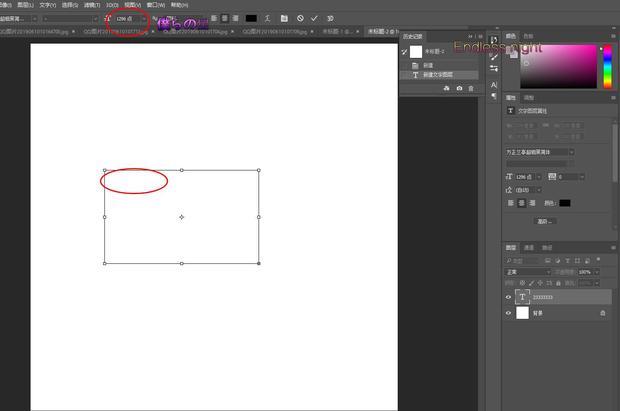Cancel the text edit with the circle-slash icon
This screenshot has height=411, width=620.
[299, 18]
